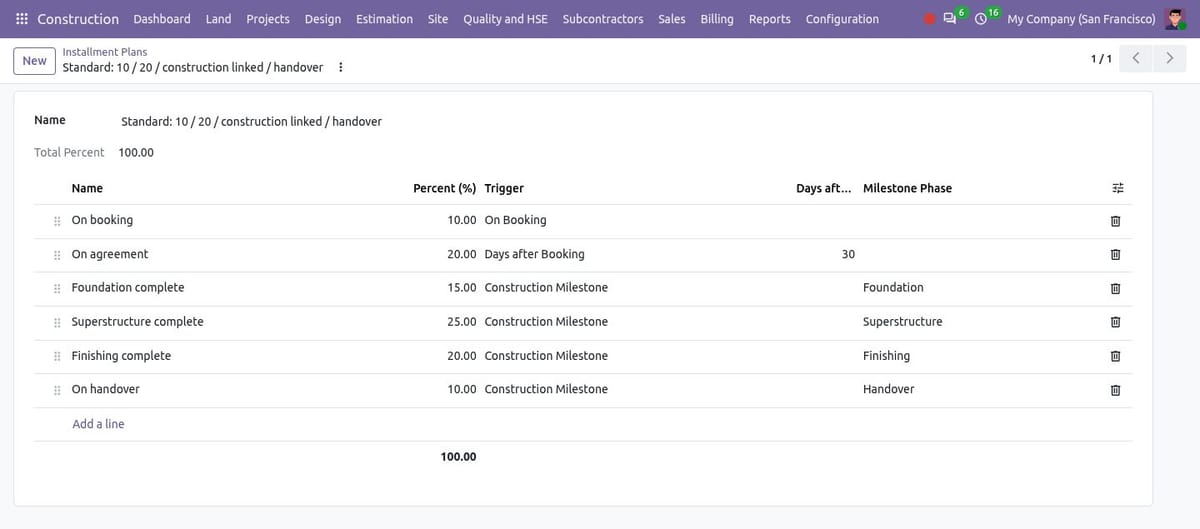The height and width of the screenshot is (529, 1200).
Task: Click the Construction app title
Action: [78, 19]
